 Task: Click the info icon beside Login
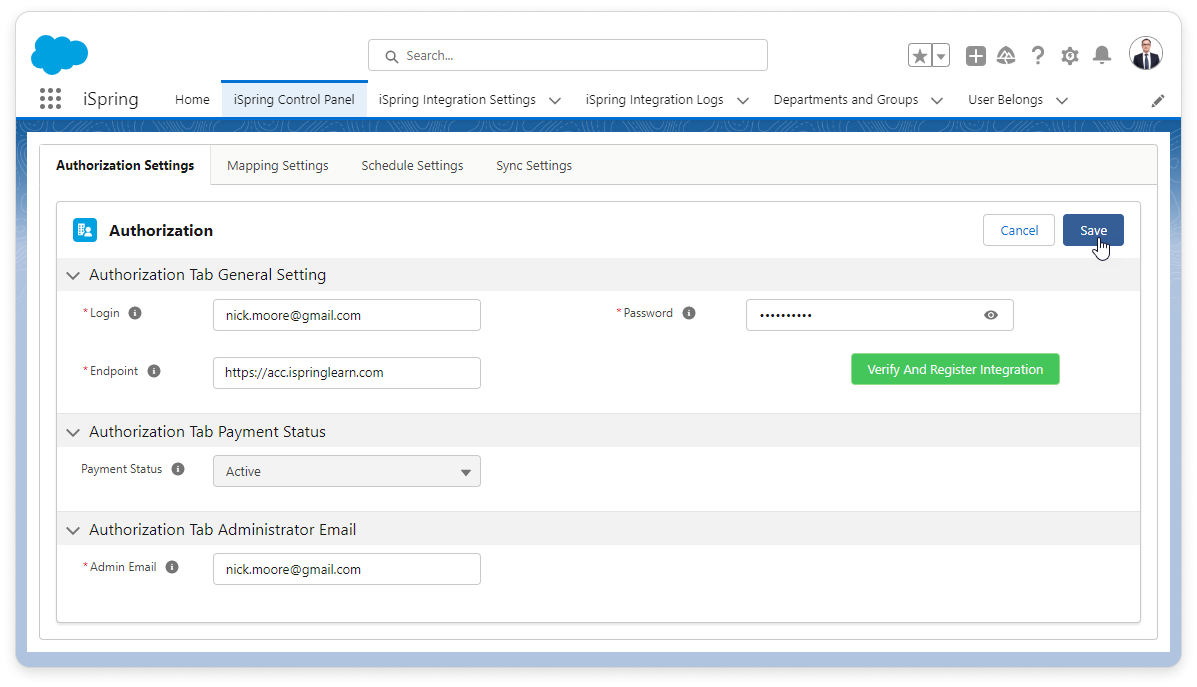pos(135,313)
